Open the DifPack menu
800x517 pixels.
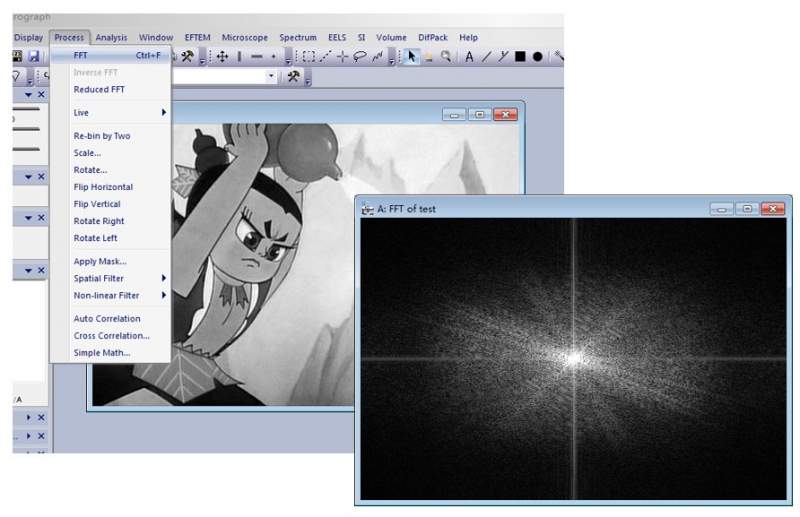[433, 37]
